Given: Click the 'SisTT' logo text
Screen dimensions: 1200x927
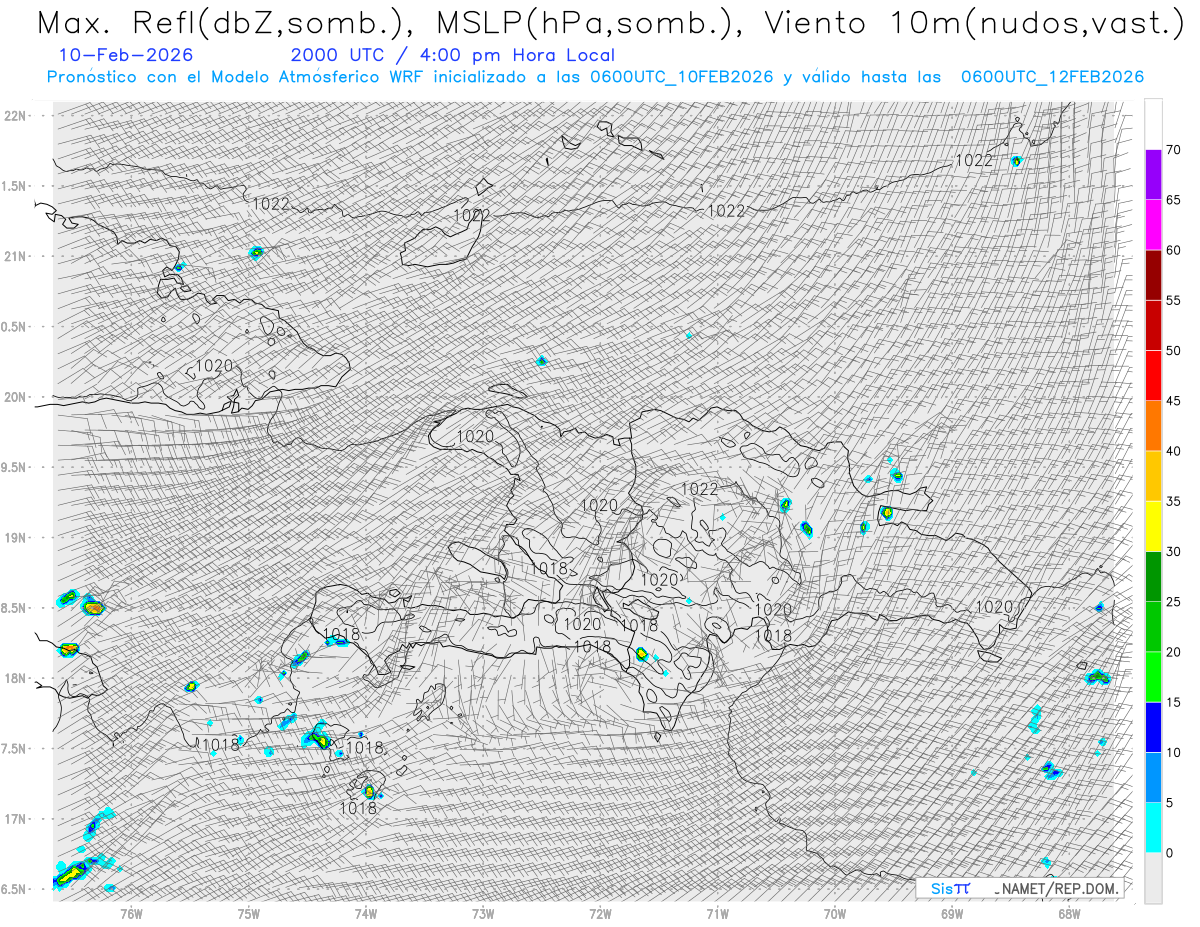Looking at the screenshot, I should point(950,888).
